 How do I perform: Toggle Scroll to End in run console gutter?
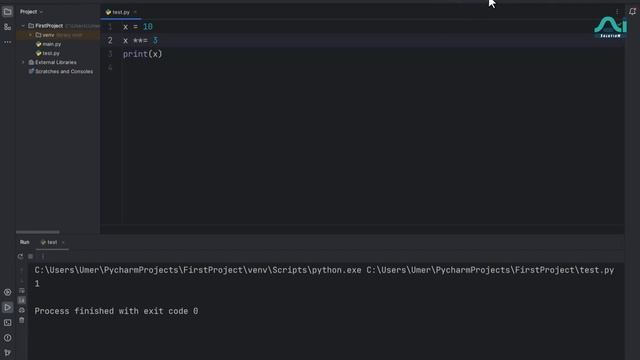22,300
